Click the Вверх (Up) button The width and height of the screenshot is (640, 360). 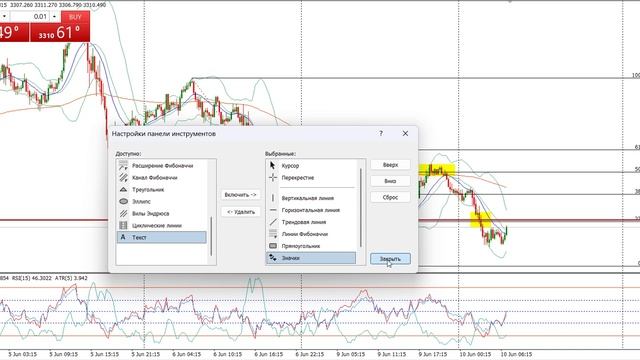tap(390, 165)
